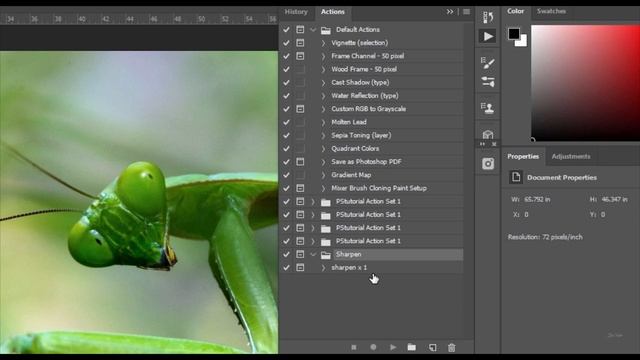Screen dimensions: 640x360
Task: Expand the Gradient Map action steps
Action: [x=323, y=175]
